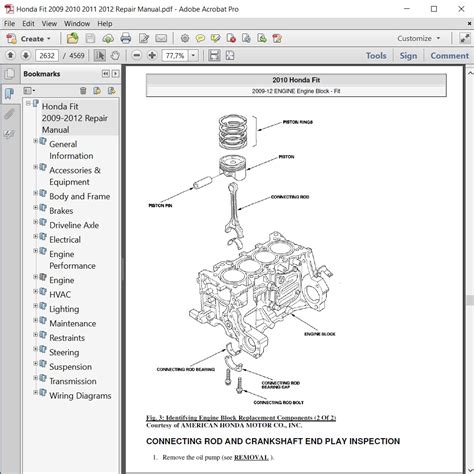The image size is (474, 474).
Task: Open the Create PDF menu button
Action: [x=29, y=39]
